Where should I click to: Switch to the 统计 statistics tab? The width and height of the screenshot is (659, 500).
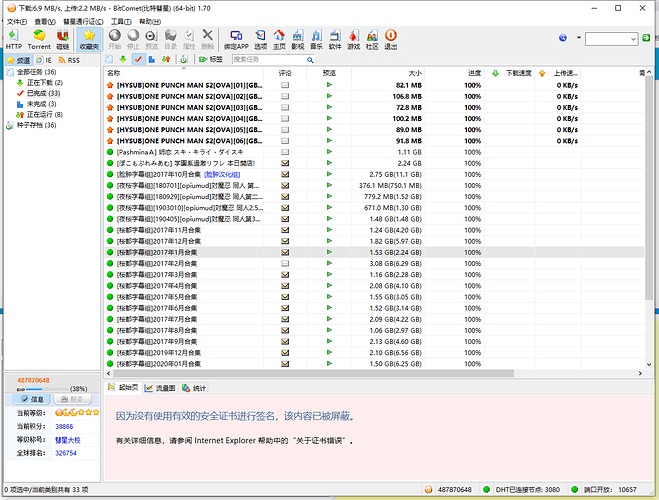click(194, 388)
